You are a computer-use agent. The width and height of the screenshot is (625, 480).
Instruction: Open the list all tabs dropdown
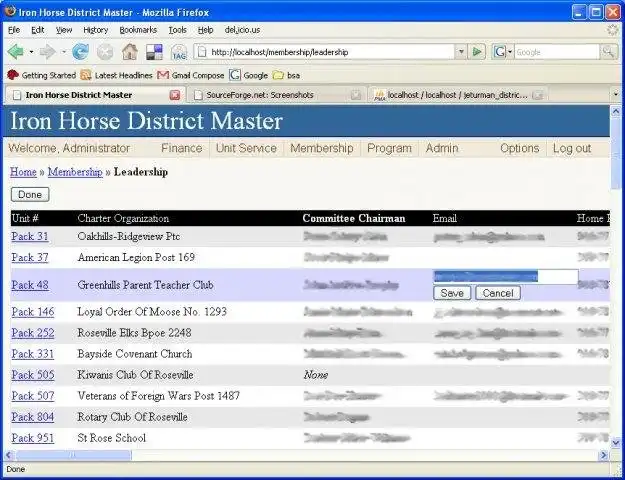click(615, 95)
